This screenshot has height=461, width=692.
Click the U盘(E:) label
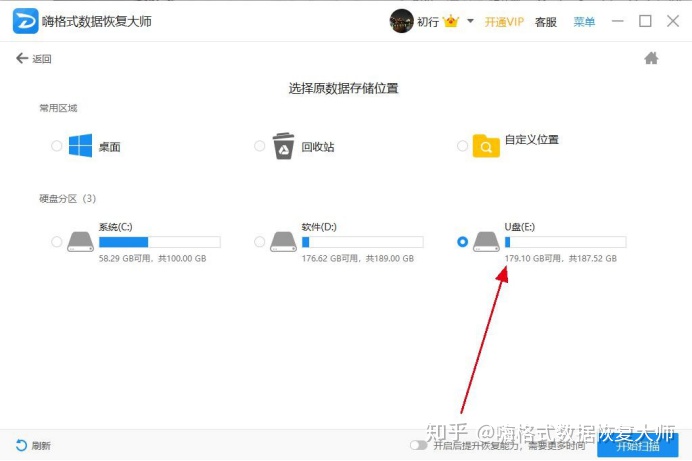pos(519,227)
